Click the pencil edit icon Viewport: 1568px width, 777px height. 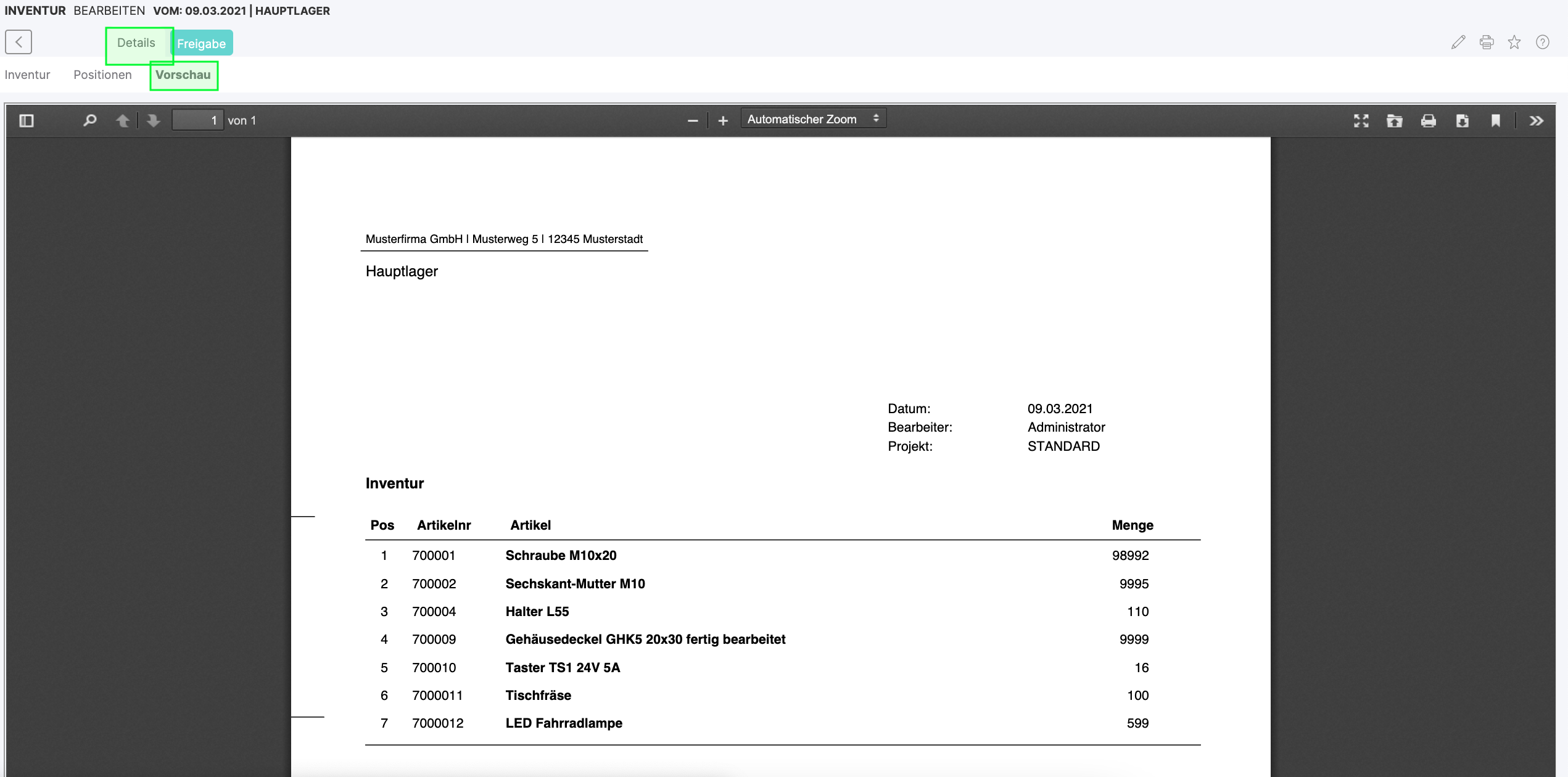1458,43
